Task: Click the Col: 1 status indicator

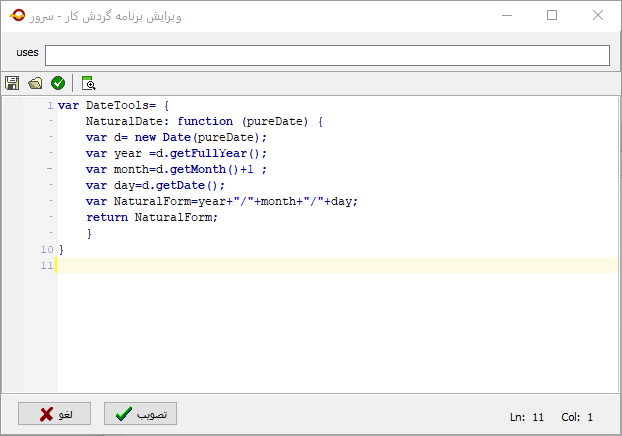Action: coord(577,417)
